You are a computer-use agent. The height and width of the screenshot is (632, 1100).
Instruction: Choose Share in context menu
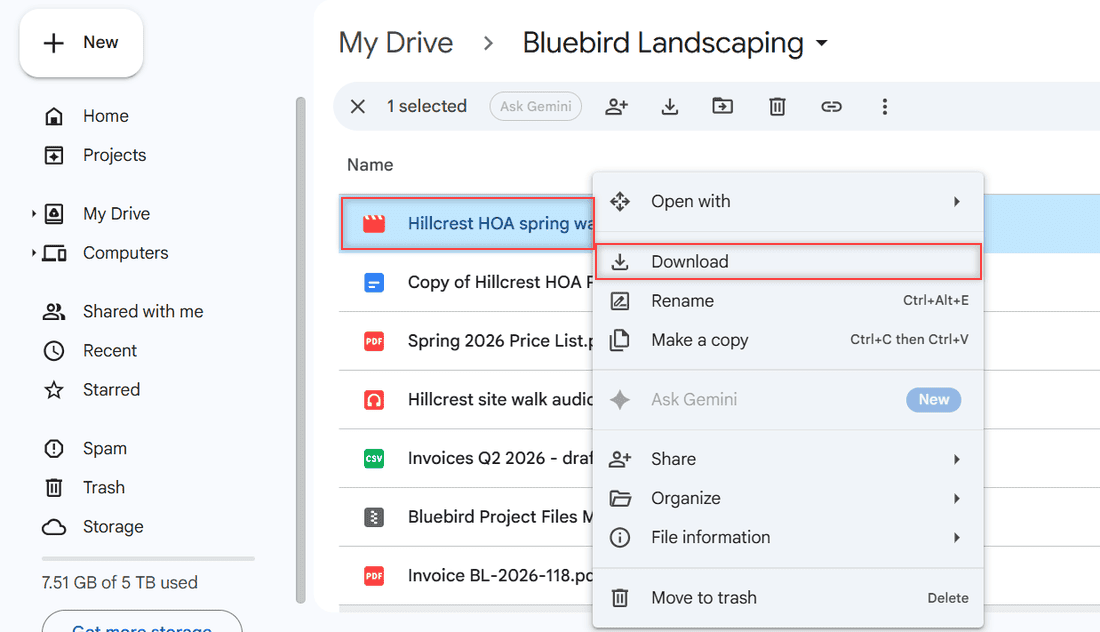788,459
